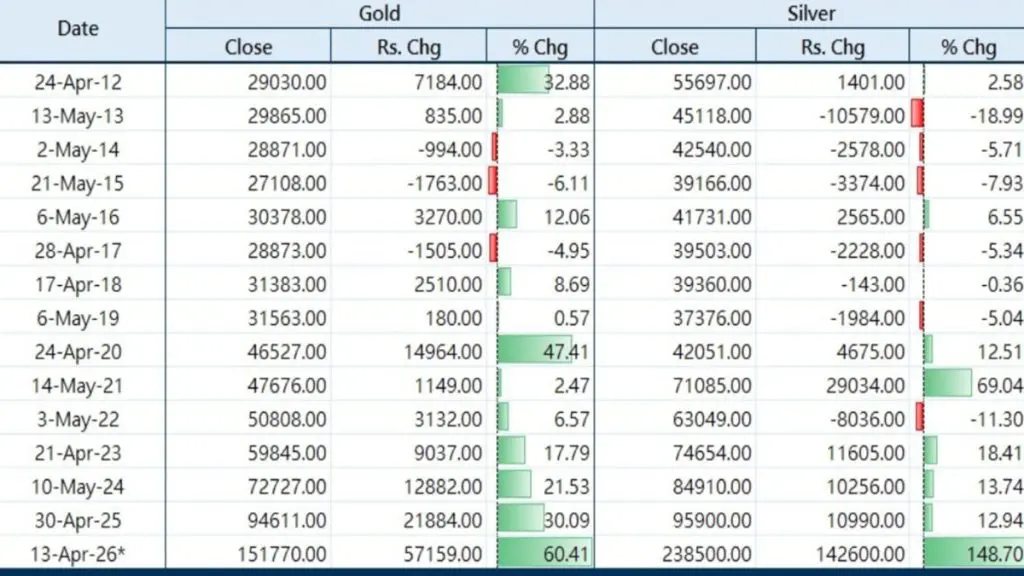This screenshot has height=576, width=1024.
Task: Click red data bar beside -18.99
Action: [917, 115]
